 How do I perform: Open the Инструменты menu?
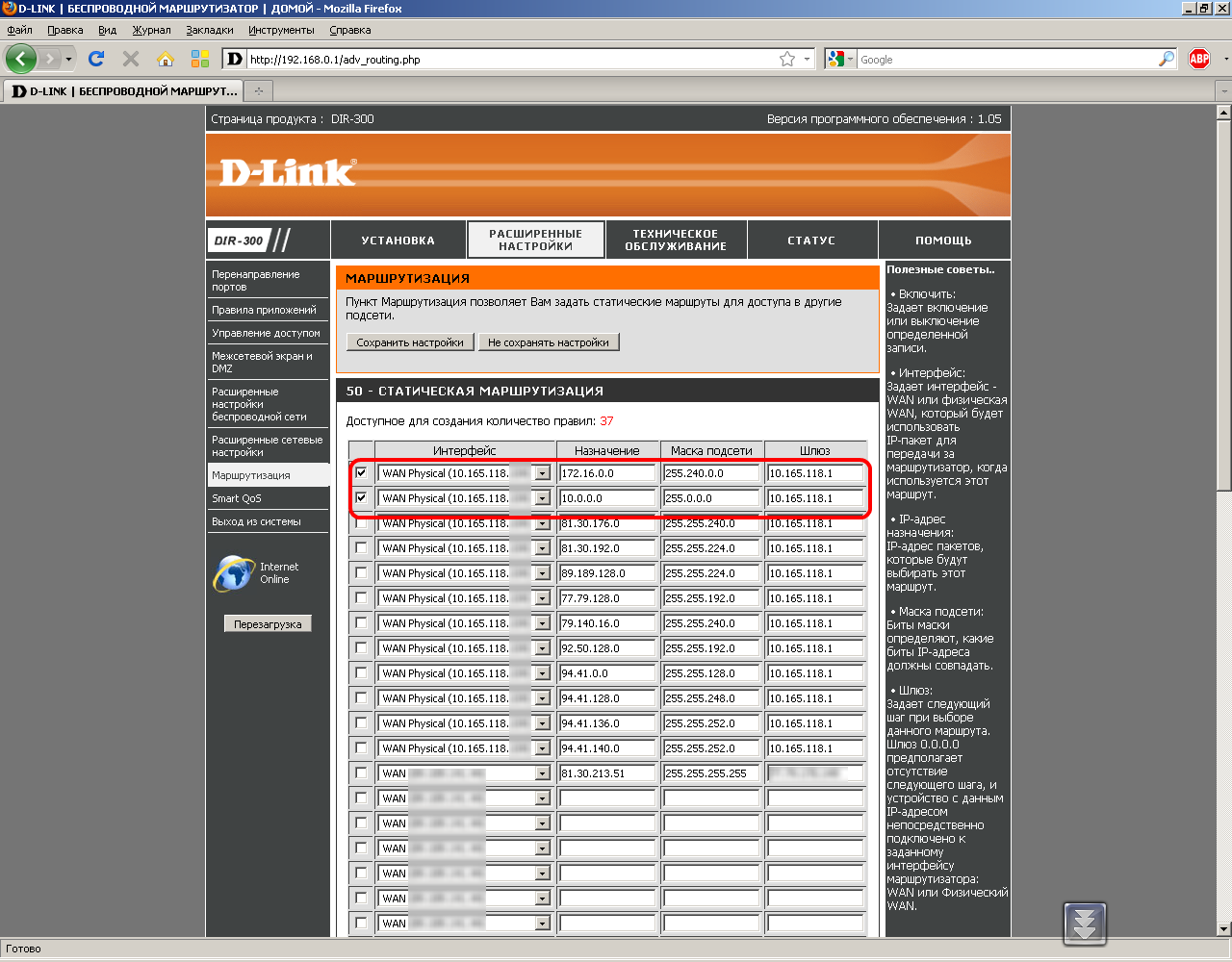pos(281,30)
